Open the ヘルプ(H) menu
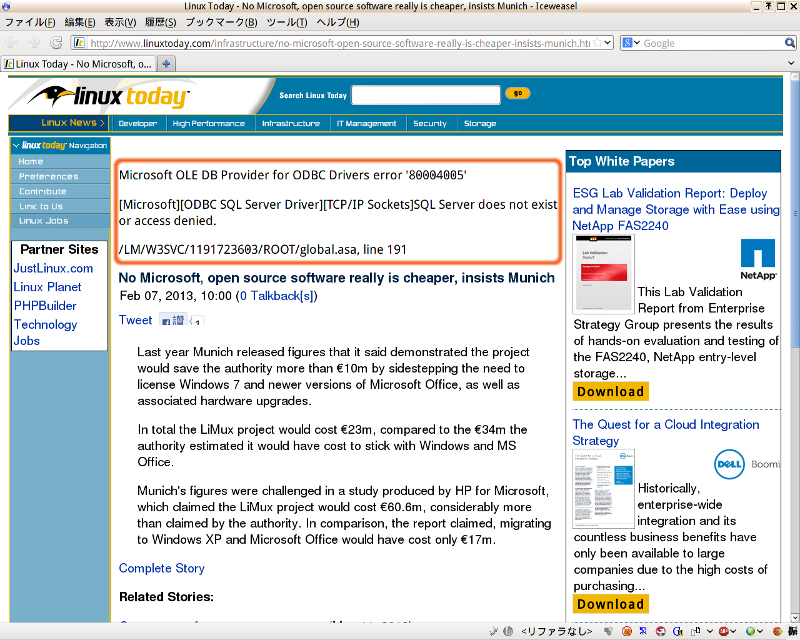Image resolution: width=800 pixels, height=640 pixels. 338,22
